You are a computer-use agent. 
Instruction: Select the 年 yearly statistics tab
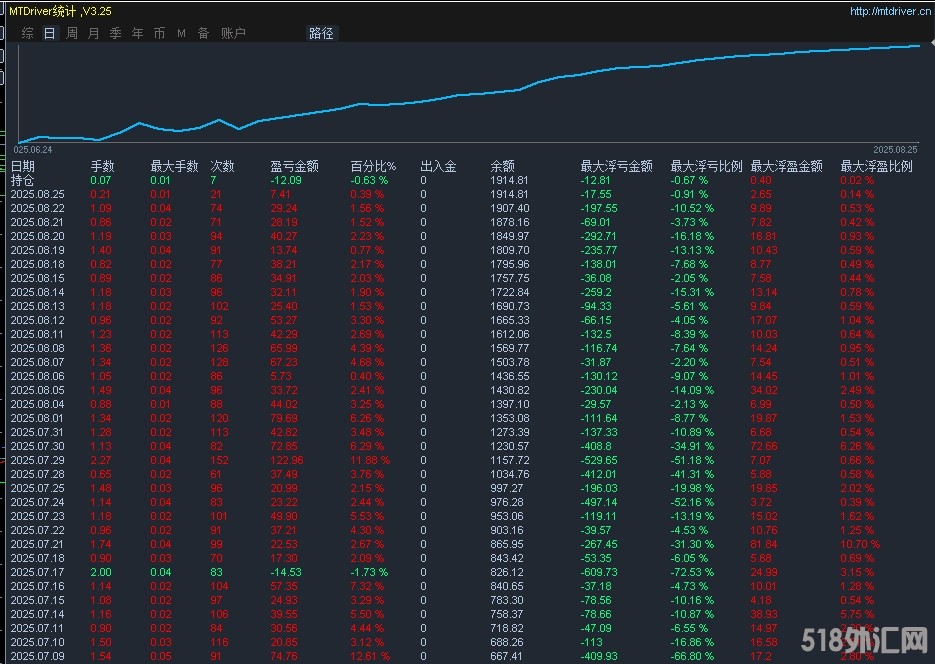[x=138, y=33]
